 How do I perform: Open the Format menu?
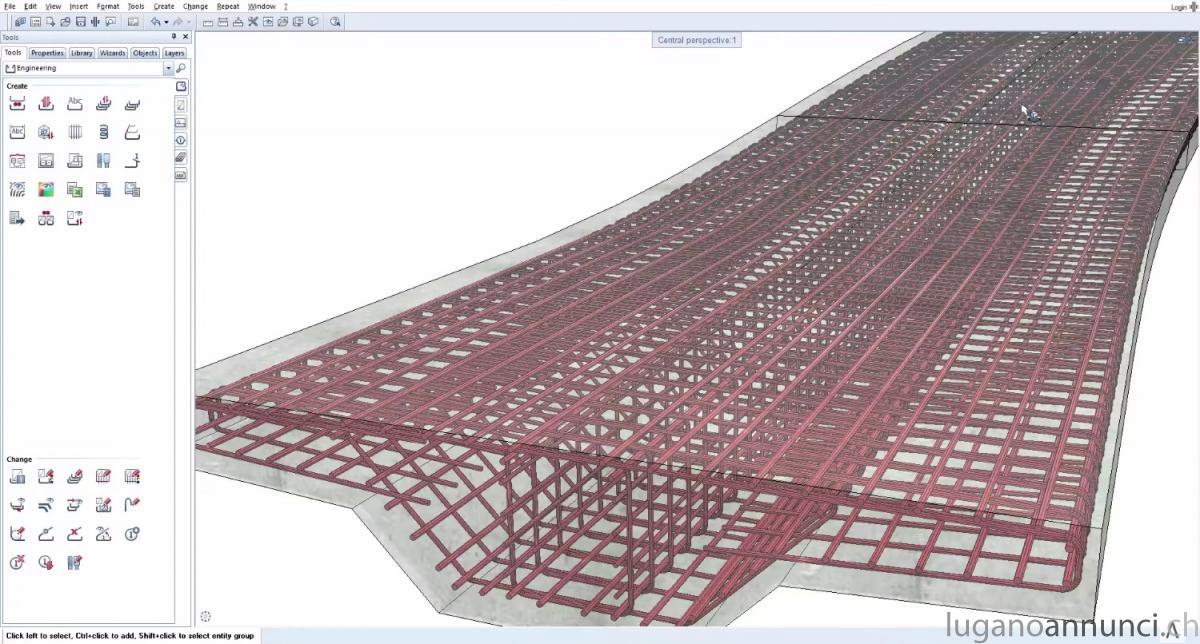coord(108,6)
